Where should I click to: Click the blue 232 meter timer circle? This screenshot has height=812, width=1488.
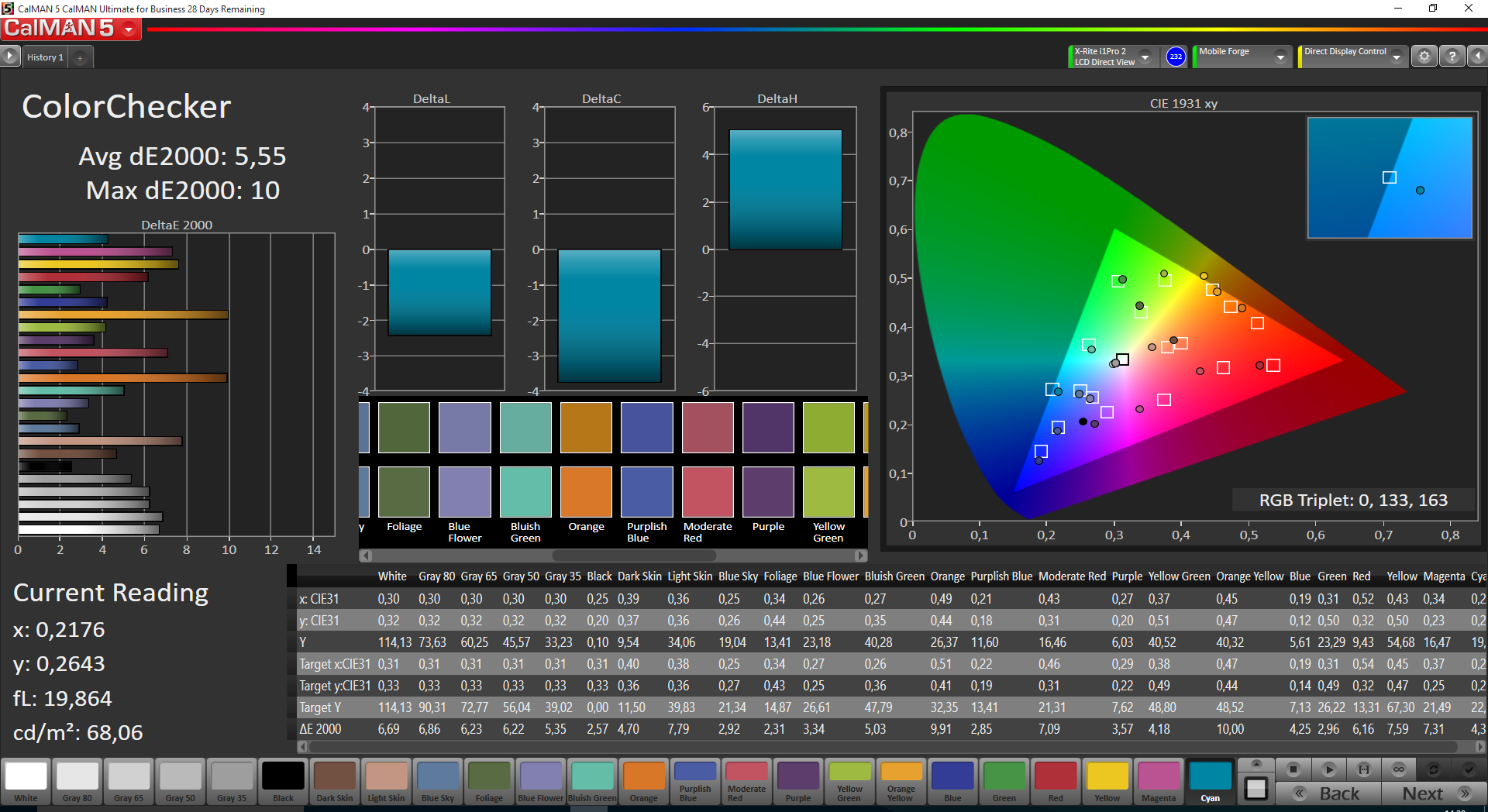[1176, 57]
